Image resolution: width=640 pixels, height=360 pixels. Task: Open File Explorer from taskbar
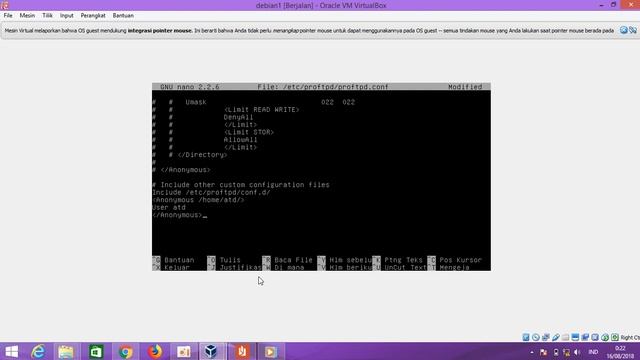66,351
